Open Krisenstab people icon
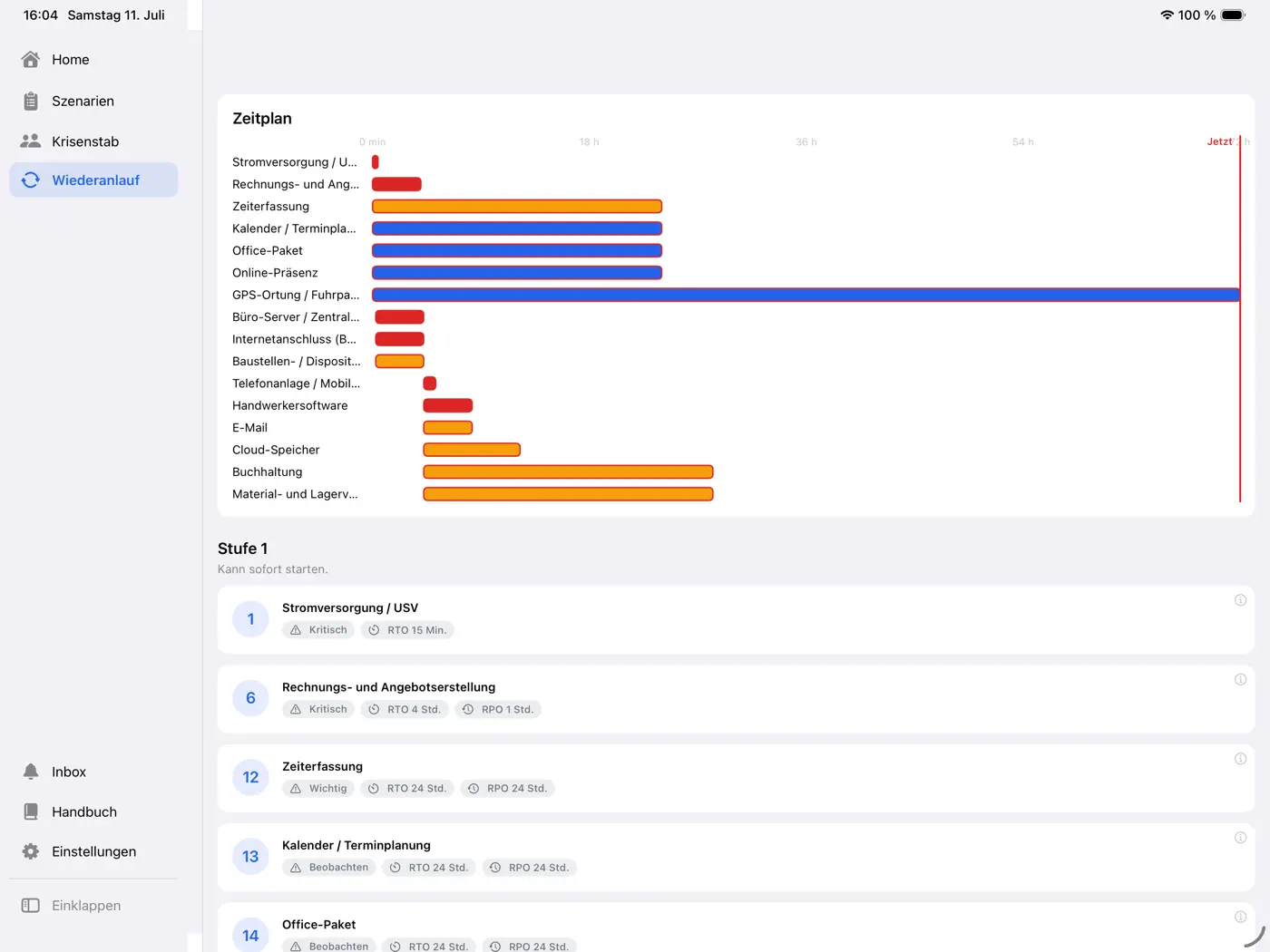1270x952 pixels. point(31,141)
